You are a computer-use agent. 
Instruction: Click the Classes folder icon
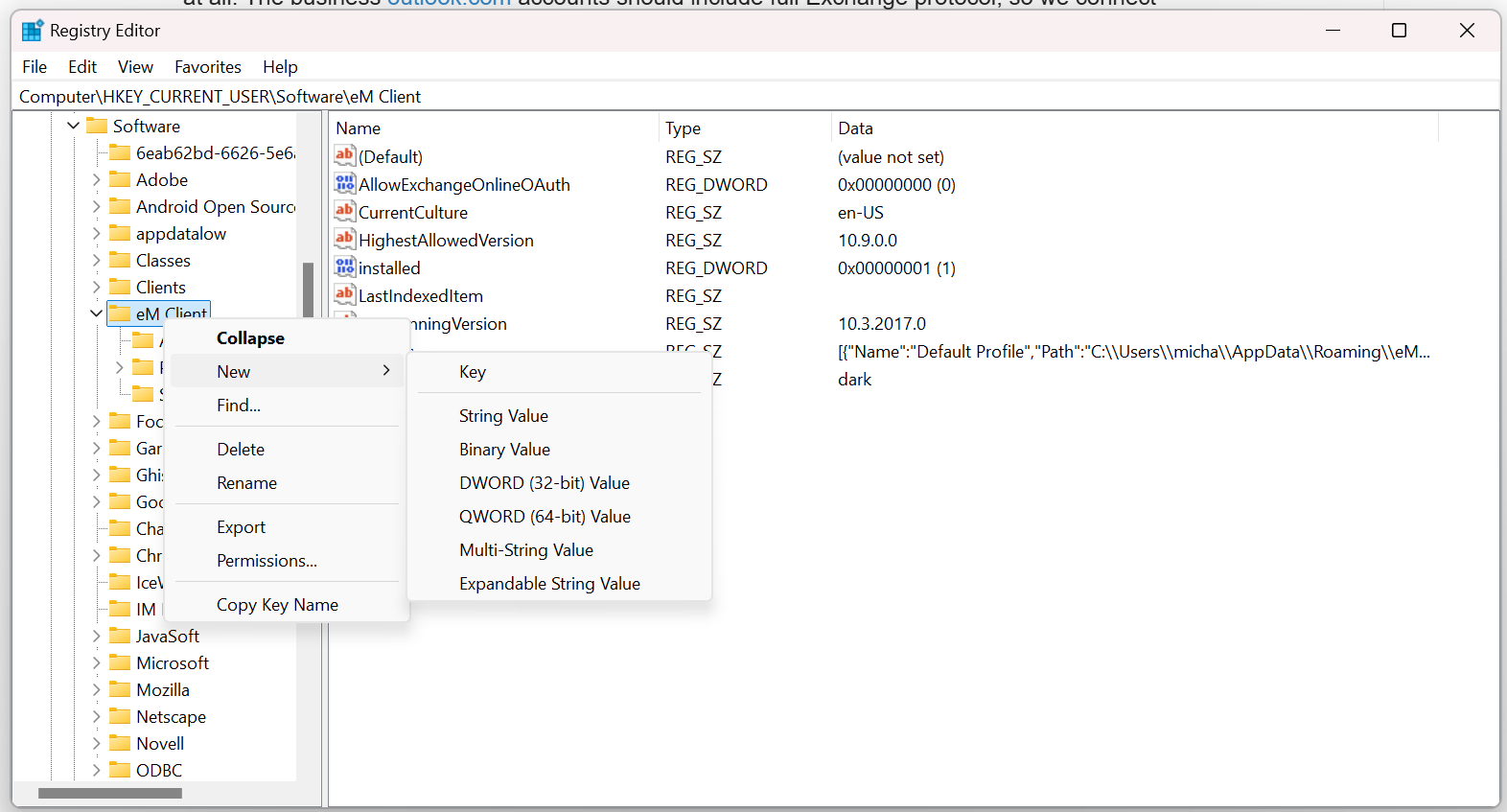point(120,260)
